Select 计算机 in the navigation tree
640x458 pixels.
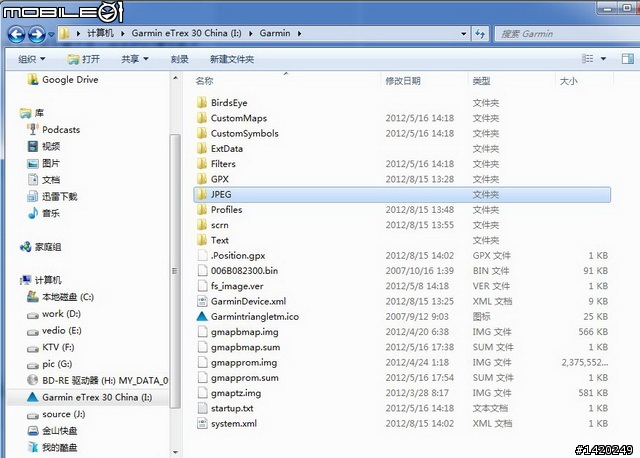(41, 280)
